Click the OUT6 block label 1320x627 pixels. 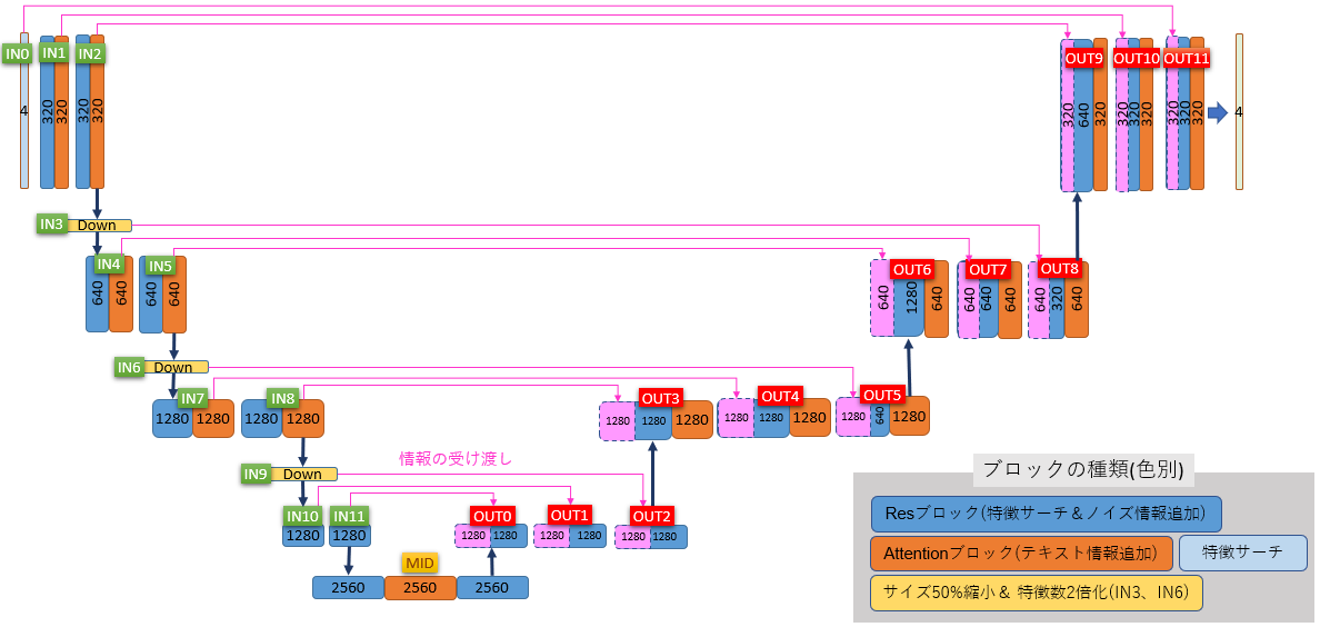(x=911, y=268)
